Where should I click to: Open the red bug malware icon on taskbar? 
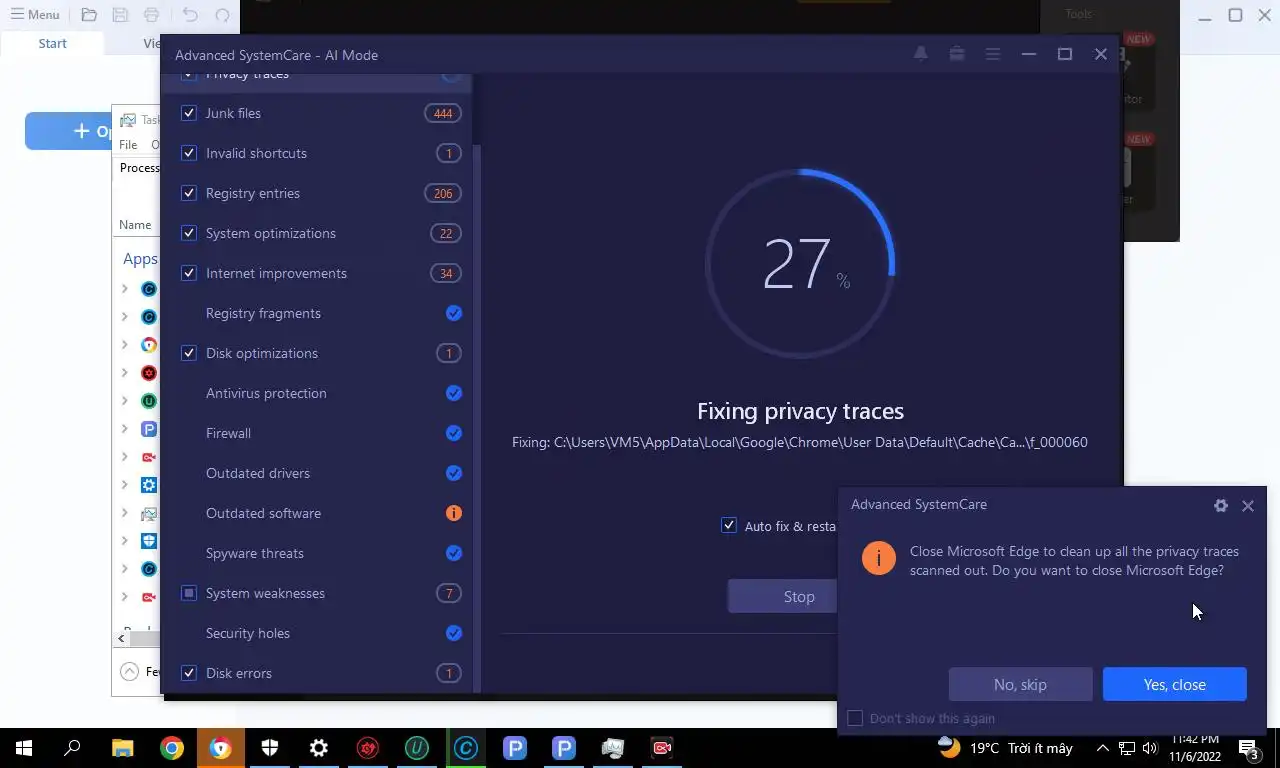(368, 747)
